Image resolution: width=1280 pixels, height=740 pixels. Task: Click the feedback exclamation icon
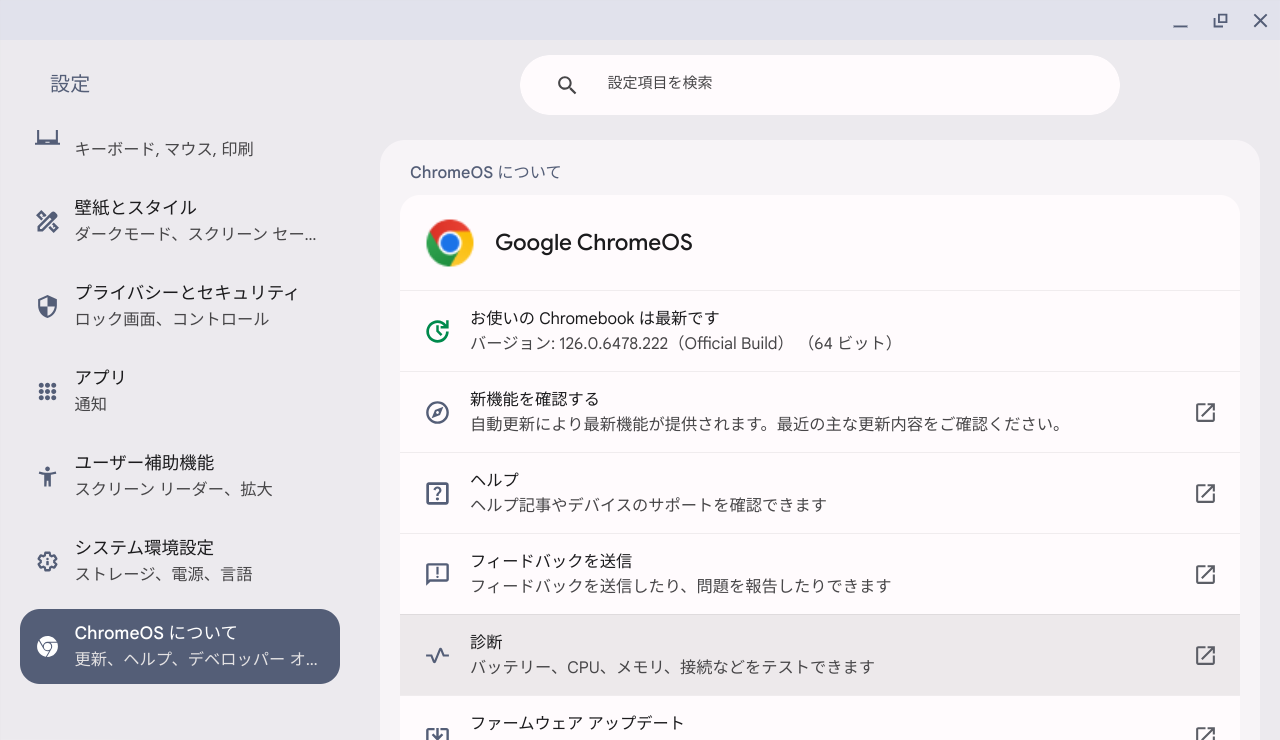(x=437, y=574)
